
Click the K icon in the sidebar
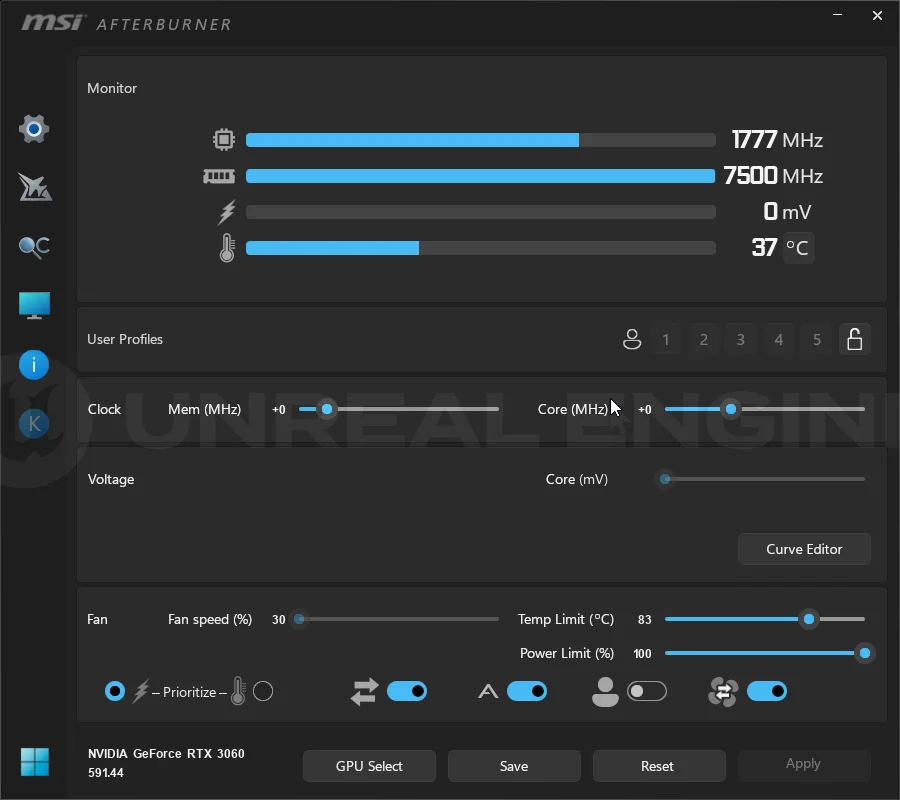34,424
